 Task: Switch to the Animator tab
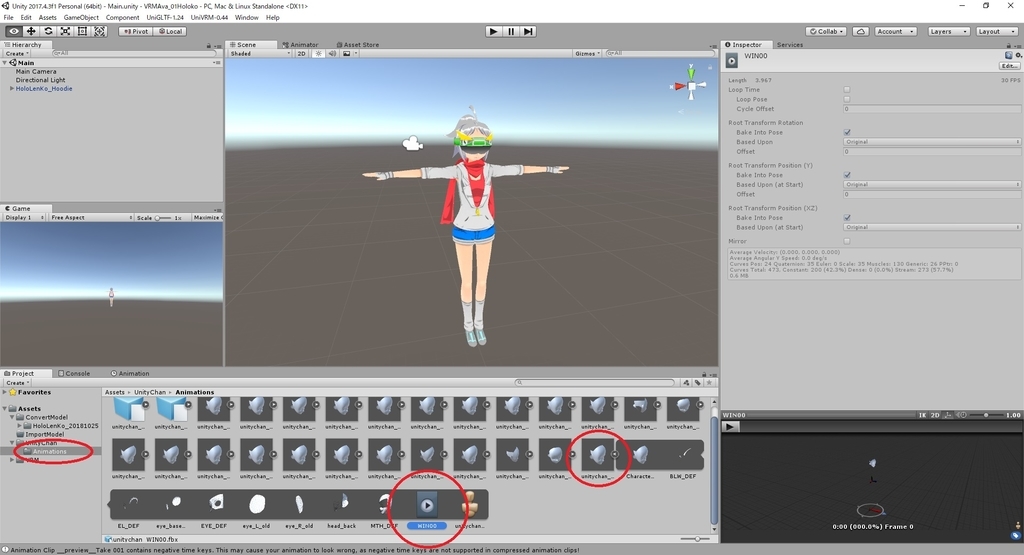tap(300, 45)
